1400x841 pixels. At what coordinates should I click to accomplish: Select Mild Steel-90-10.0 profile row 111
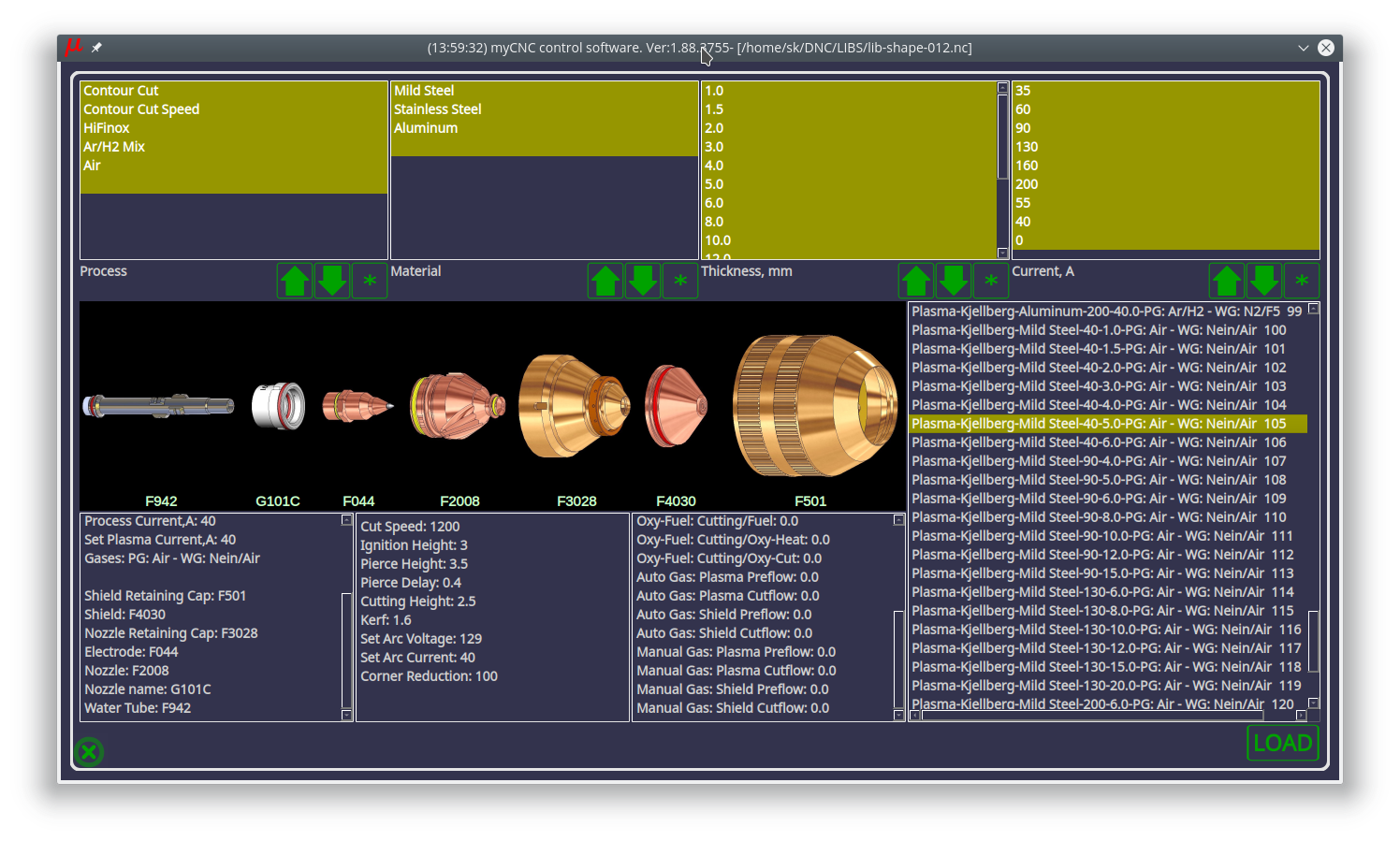(1108, 536)
